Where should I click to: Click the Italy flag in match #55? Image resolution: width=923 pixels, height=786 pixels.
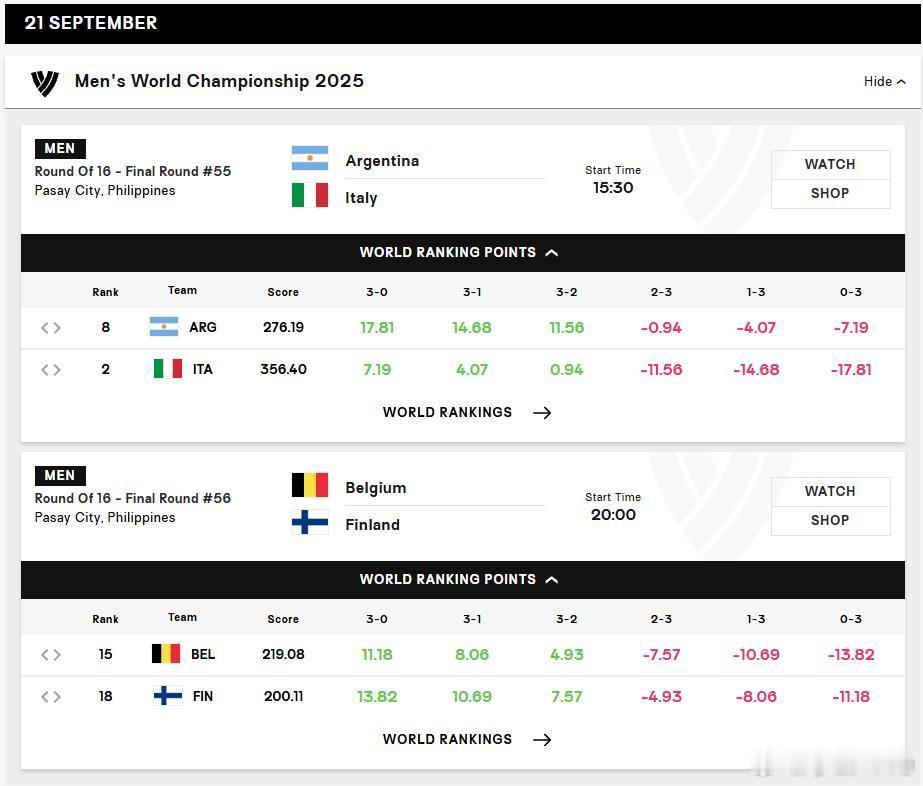coord(310,195)
